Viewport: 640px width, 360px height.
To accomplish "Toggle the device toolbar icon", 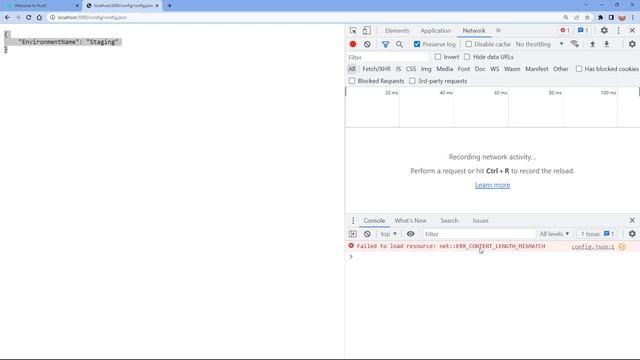I will coord(367,31).
